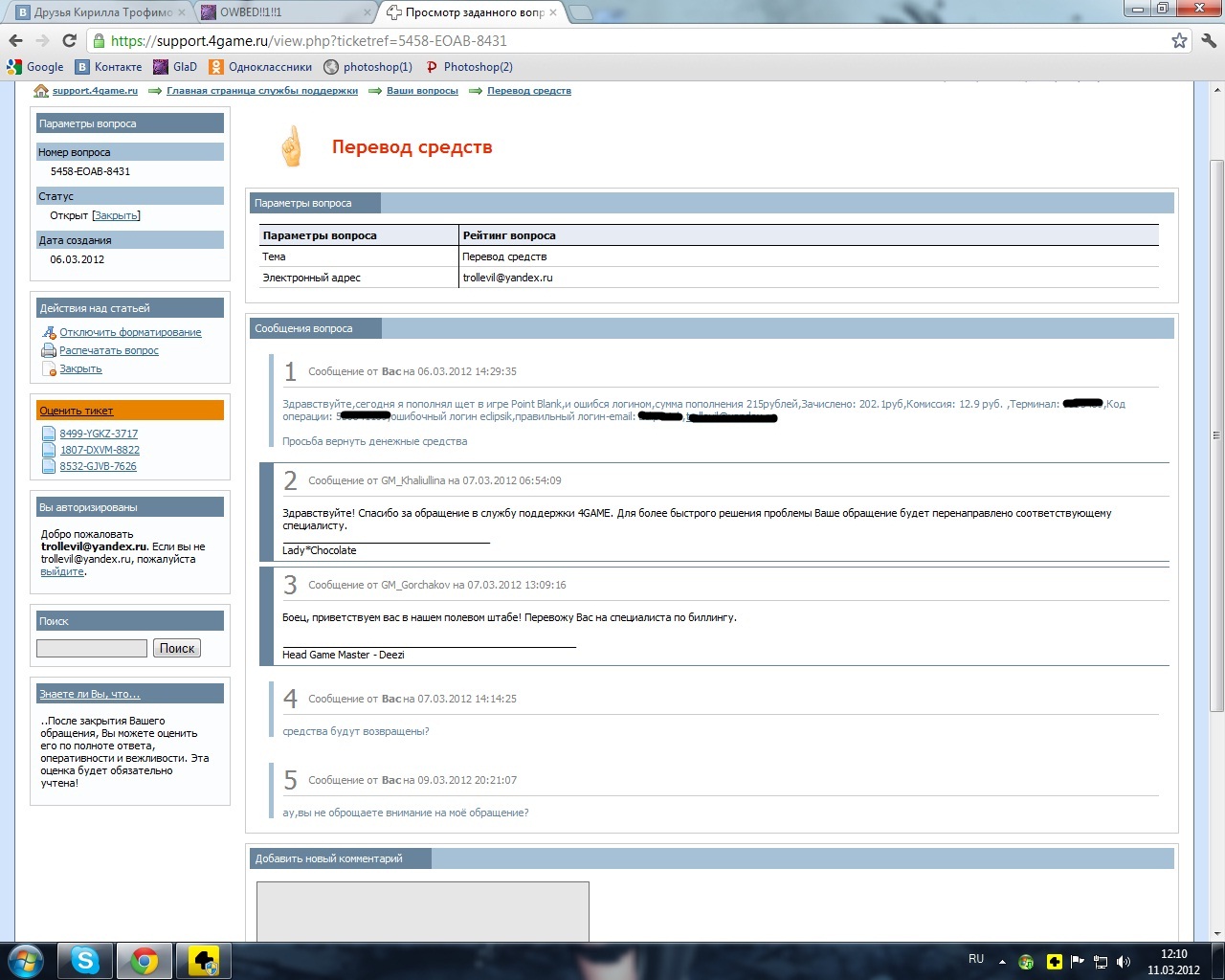
Task: Click the Windows Update tray icon
Action: 1026,962
